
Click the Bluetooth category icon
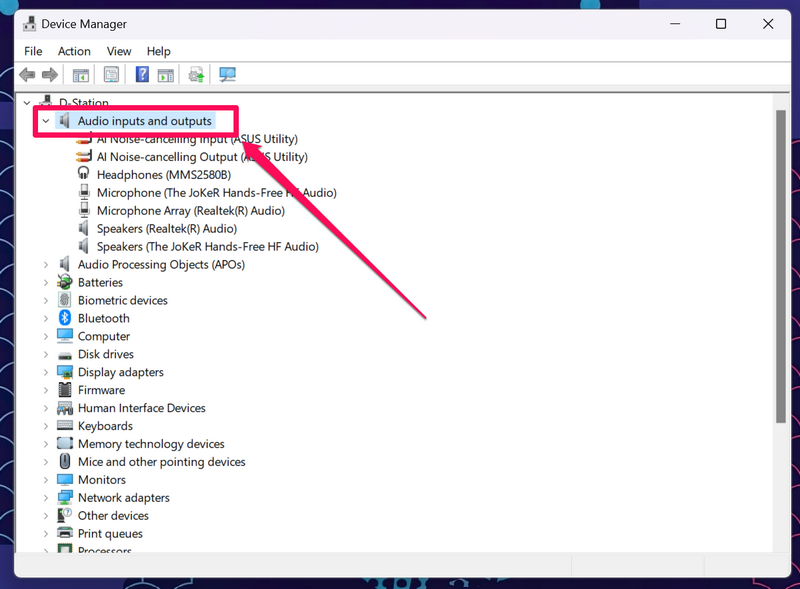tap(65, 318)
